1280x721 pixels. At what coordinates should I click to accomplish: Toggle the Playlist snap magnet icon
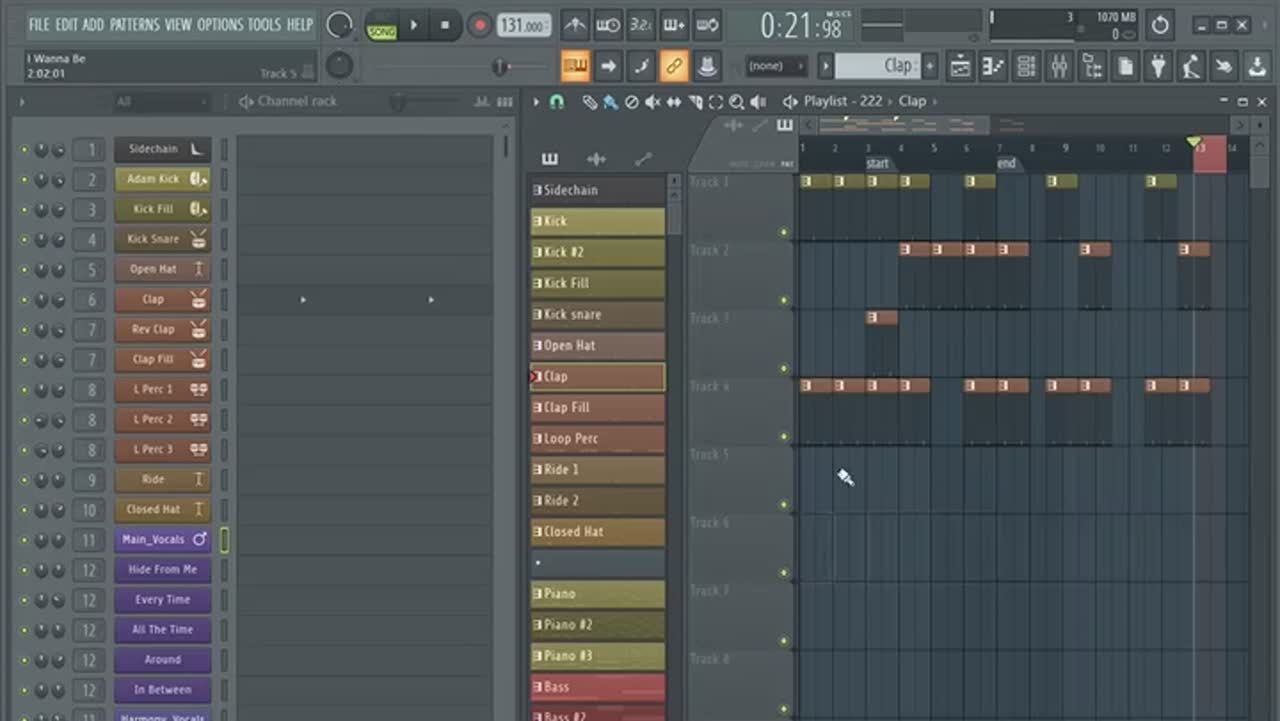(x=557, y=102)
